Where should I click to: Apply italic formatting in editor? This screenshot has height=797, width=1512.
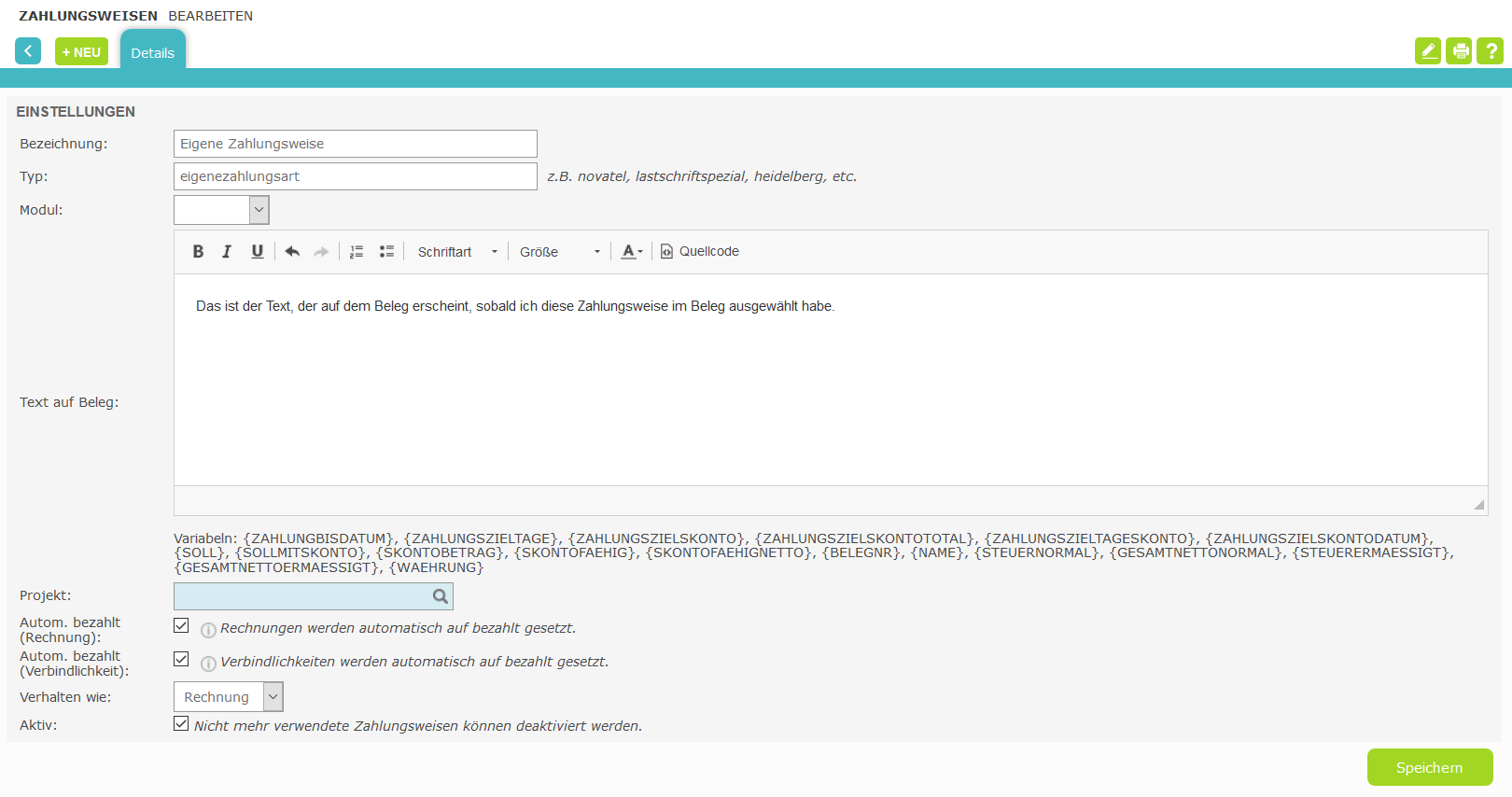point(227,251)
